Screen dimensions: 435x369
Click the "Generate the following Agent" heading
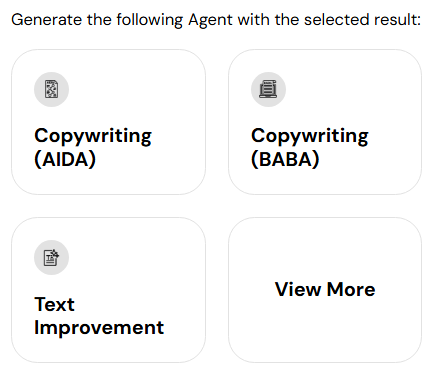pyautogui.click(x=122, y=20)
